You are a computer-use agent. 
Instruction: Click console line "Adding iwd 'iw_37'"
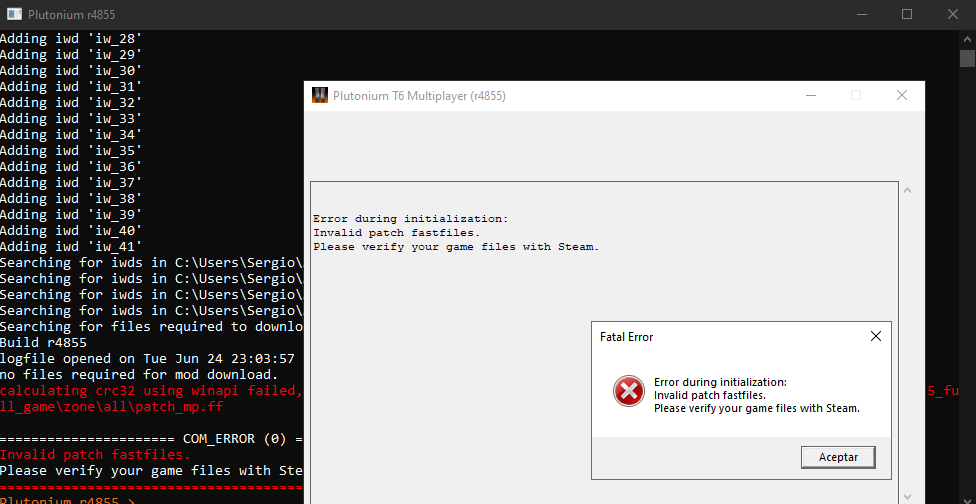pos(71,182)
